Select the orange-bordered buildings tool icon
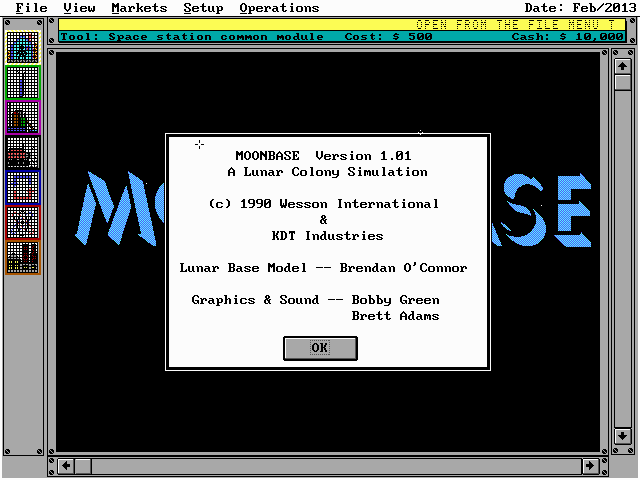The height and width of the screenshot is (480, 640). [23, 258]
